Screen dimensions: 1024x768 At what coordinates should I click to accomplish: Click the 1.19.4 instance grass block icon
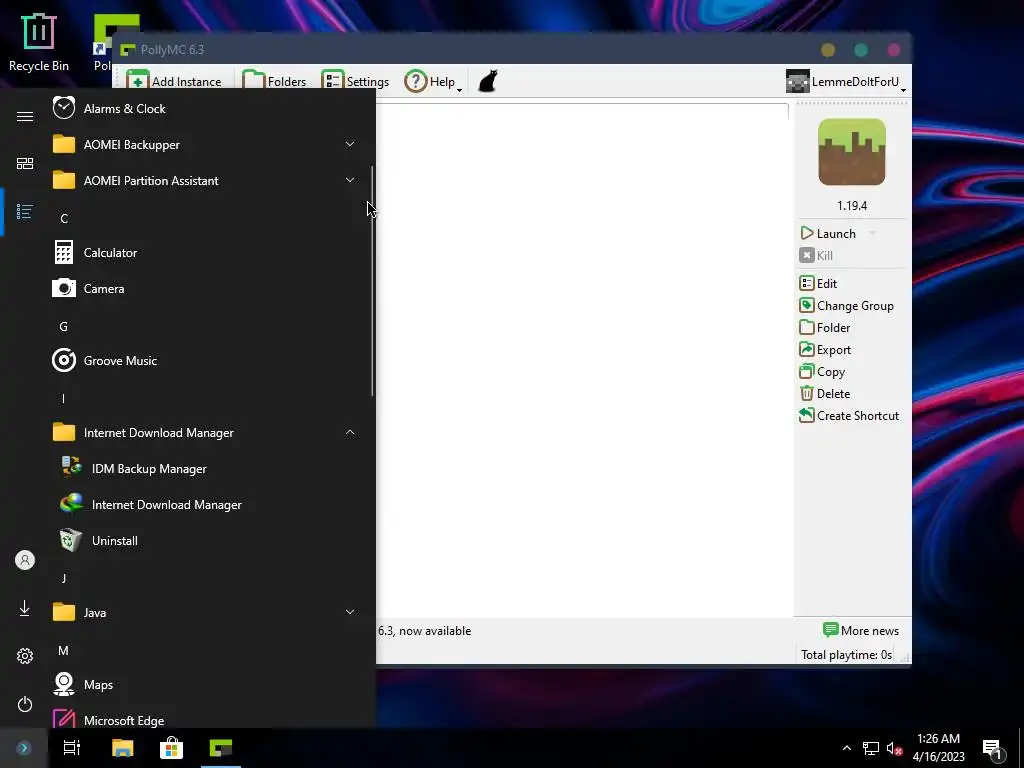(852, 152)
